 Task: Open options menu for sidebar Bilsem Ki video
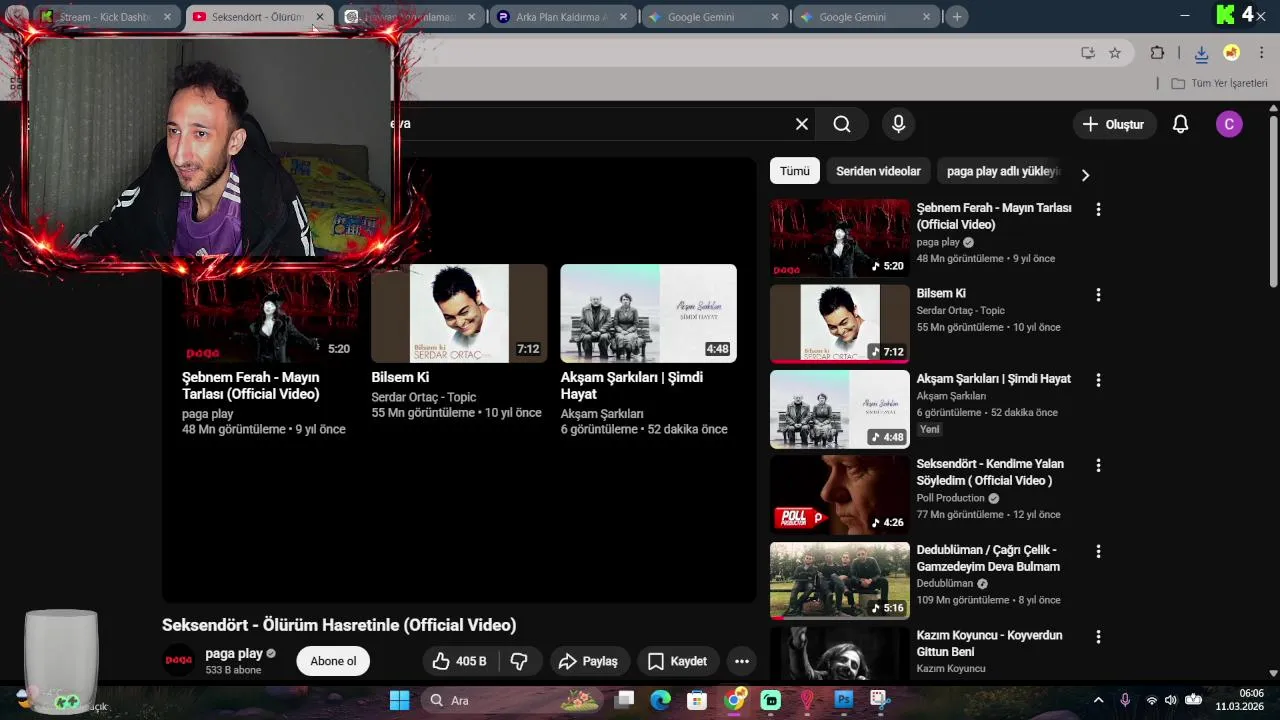pyautogui.click(x=1098, y=294)
